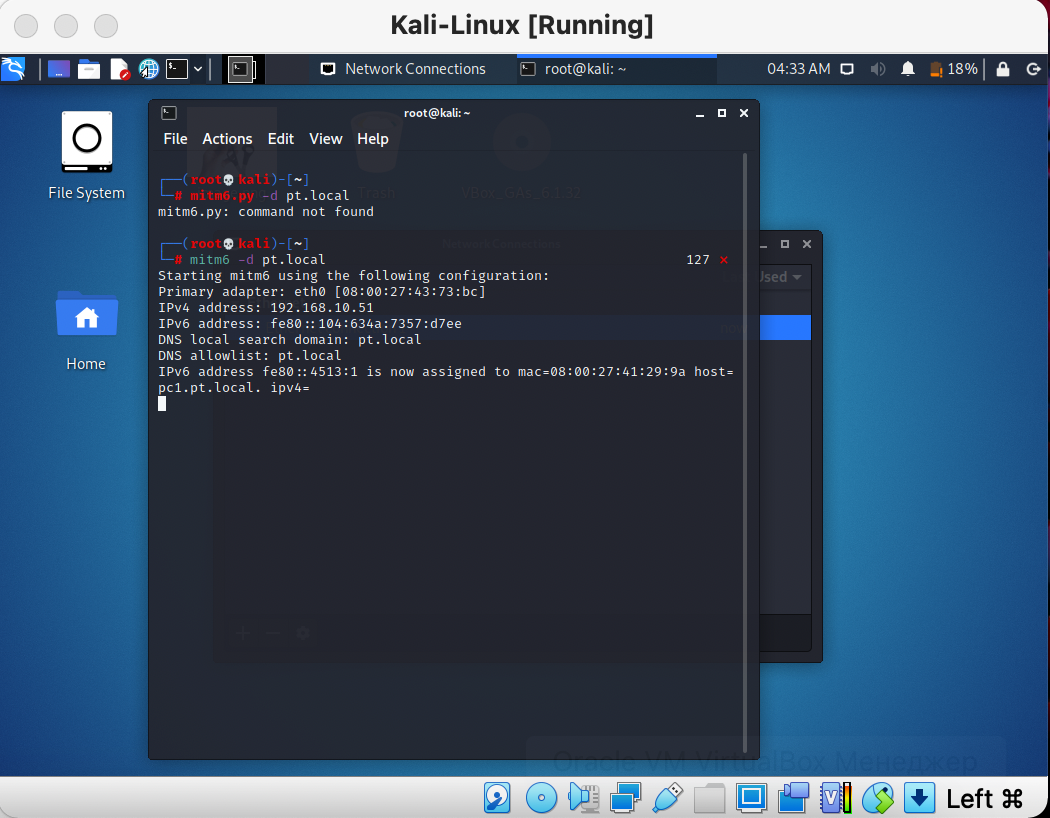The height and width of the screenshot is (818, 1050).
Task: Click VirtualBox keyboard capture arrow icon
Action: (x=919, y=798)
